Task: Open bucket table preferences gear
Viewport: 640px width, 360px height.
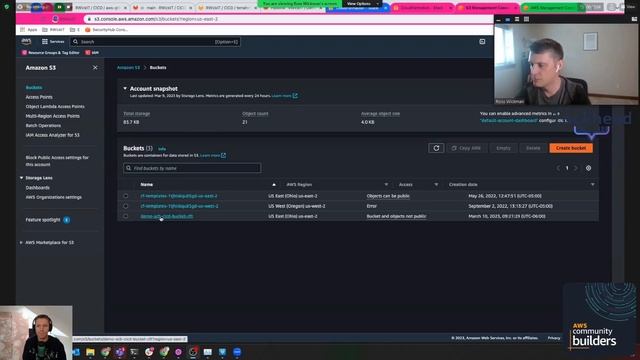Action: click(588, 168)
